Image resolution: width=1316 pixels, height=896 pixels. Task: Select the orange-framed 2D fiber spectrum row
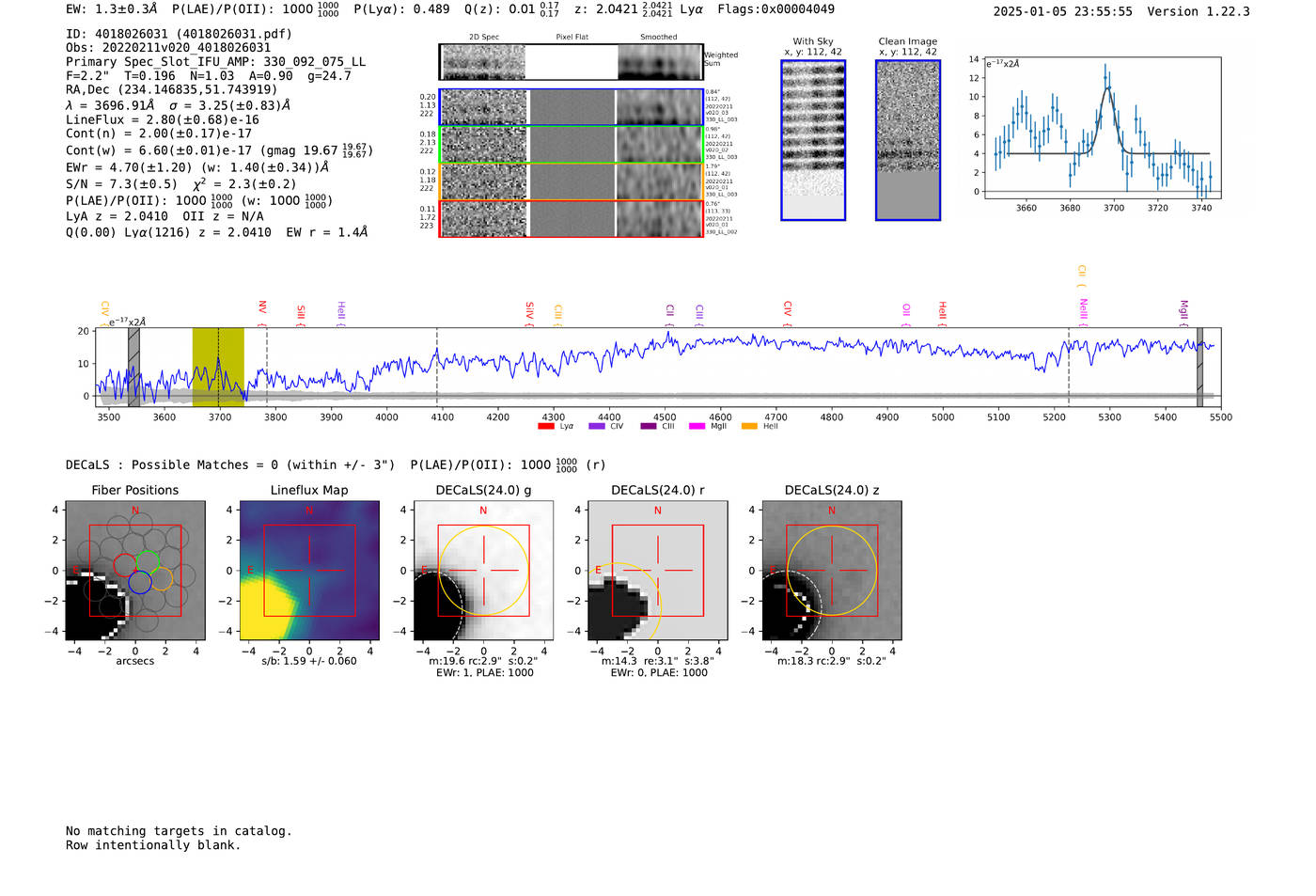(572, 181)
